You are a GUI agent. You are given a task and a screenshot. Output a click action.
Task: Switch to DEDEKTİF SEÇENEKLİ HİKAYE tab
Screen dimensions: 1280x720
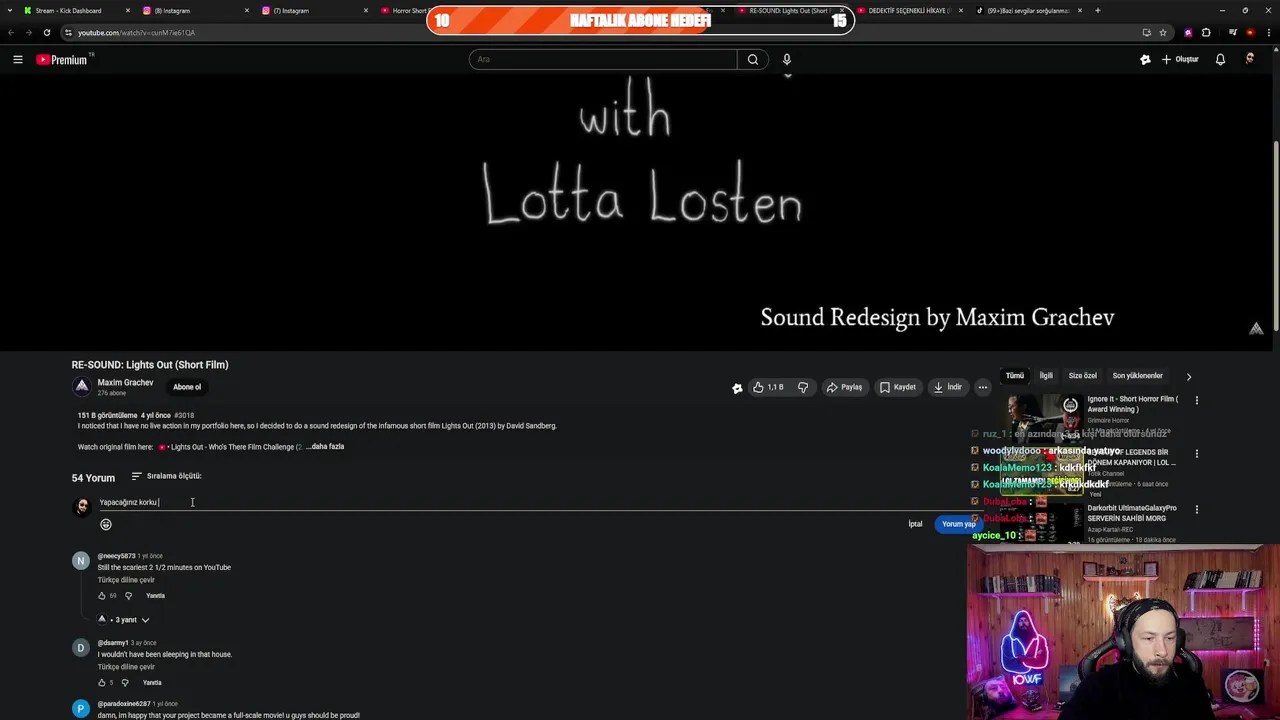pos(908,11)
